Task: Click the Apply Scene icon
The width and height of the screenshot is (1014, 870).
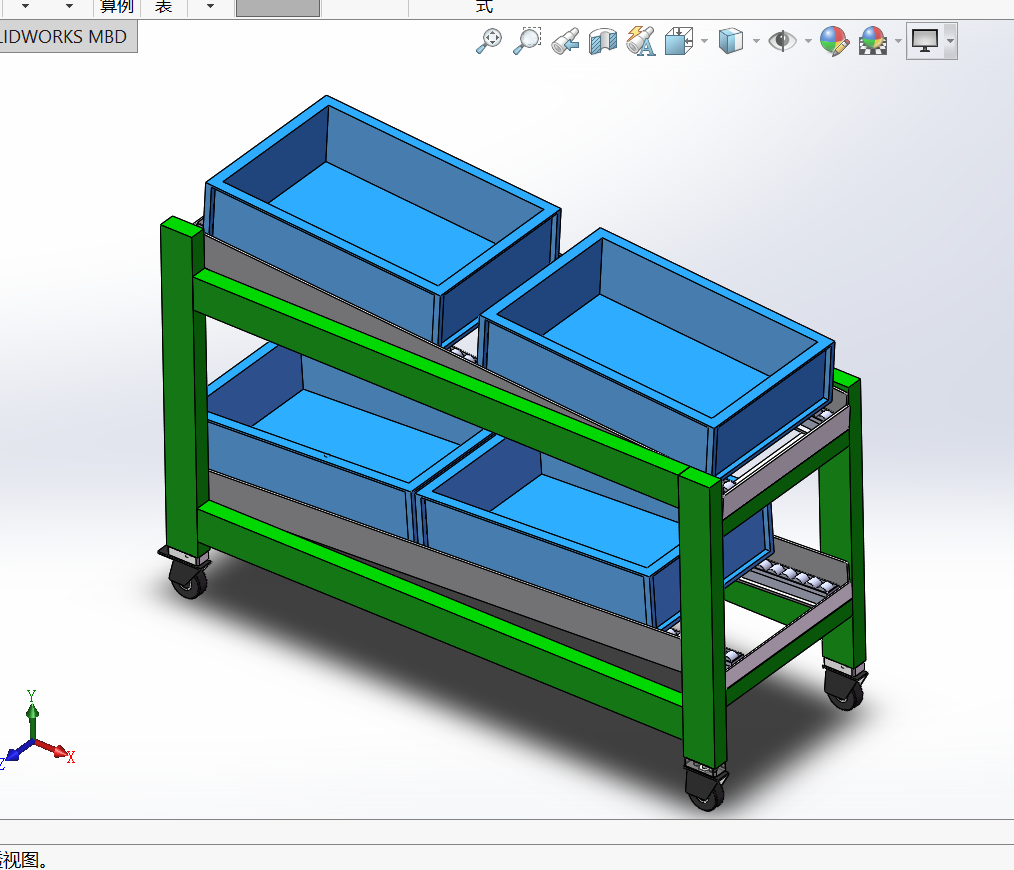Action: [x=873, y=41]
